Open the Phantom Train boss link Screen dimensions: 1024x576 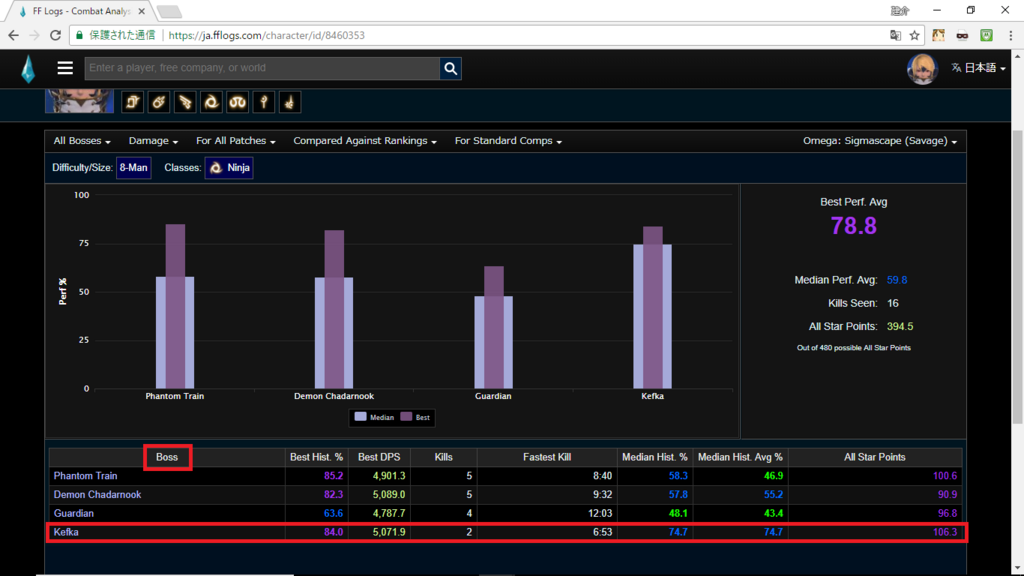(x=85, y=476)
